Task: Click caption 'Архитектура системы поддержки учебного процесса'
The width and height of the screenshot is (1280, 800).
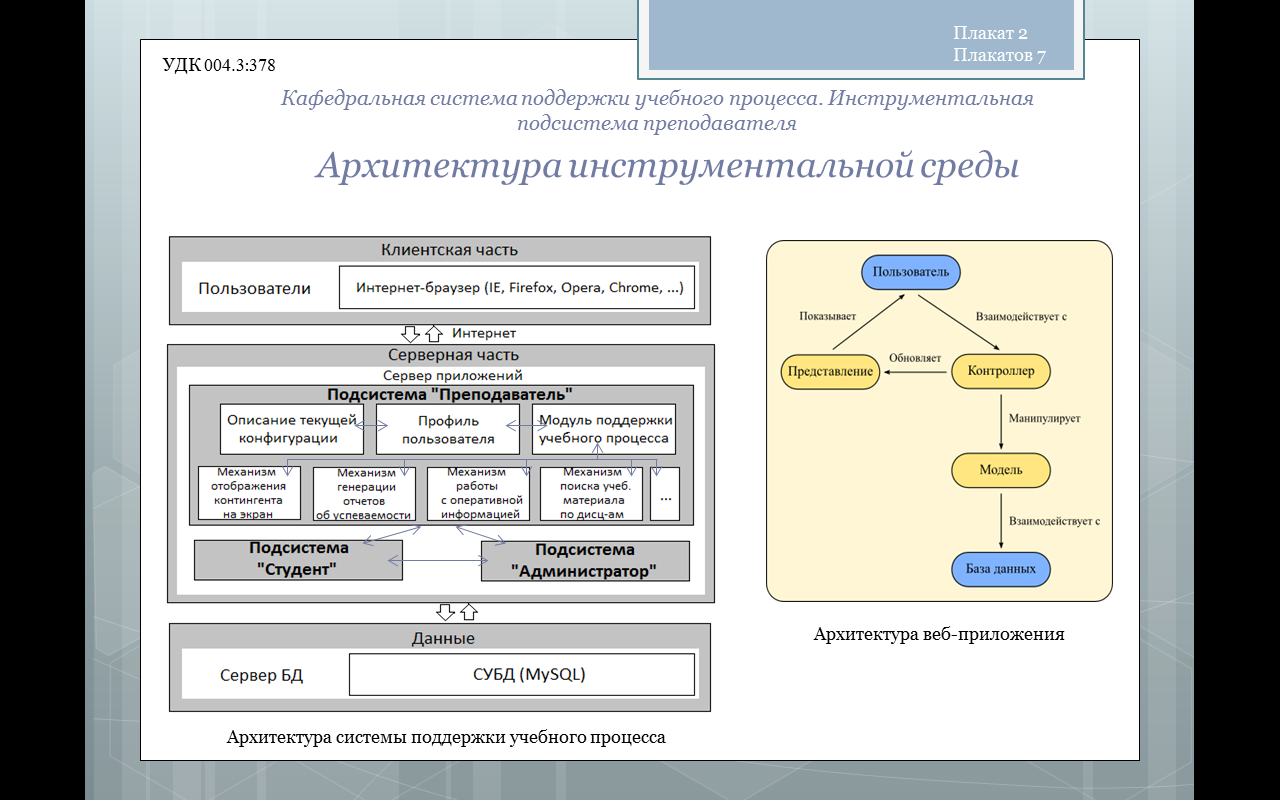Action: (446, 738)
